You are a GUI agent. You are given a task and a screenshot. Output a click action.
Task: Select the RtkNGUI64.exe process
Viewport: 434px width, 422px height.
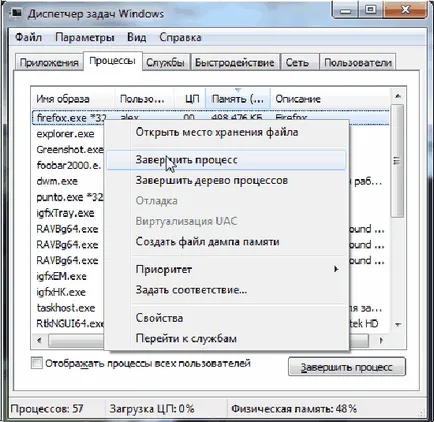coord(70,324)
